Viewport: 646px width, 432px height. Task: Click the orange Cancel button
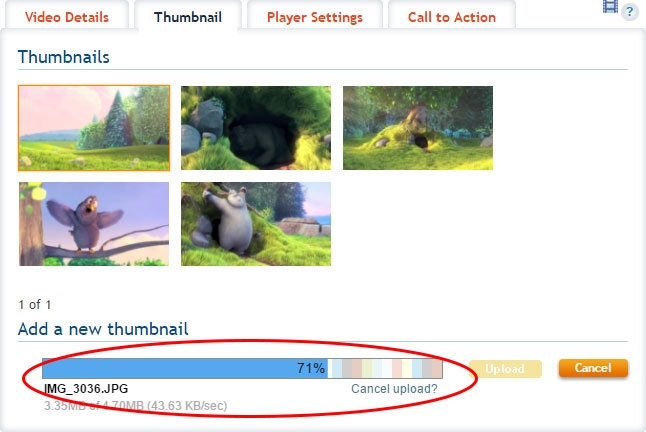tap(593, 368)
